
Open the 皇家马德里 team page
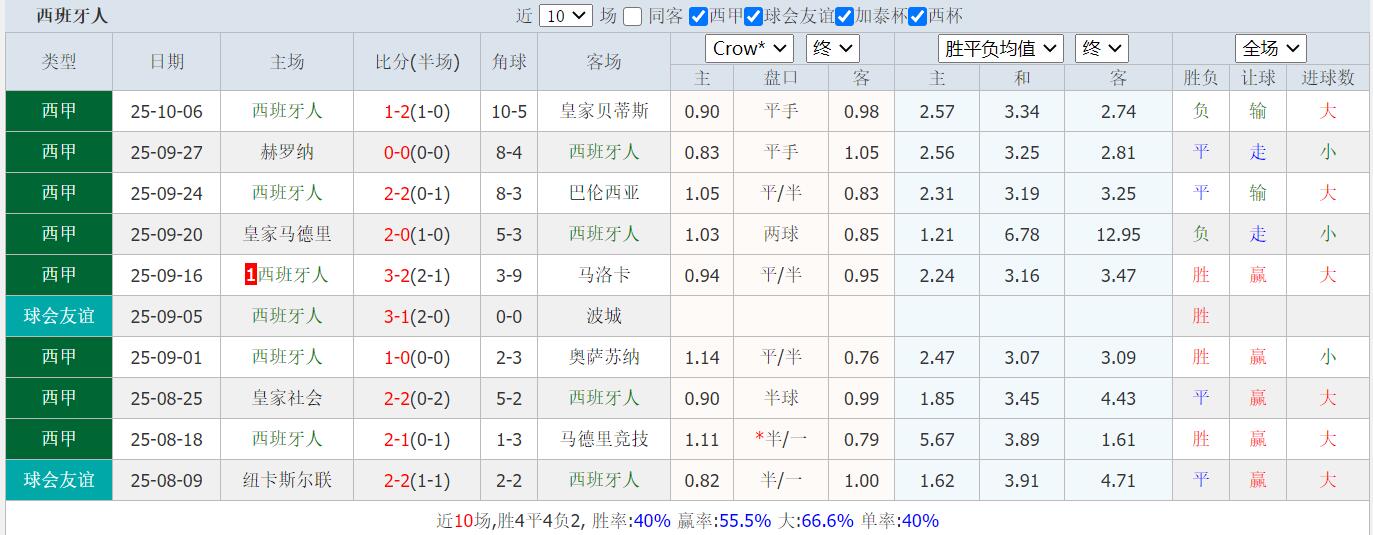(287, 234)
